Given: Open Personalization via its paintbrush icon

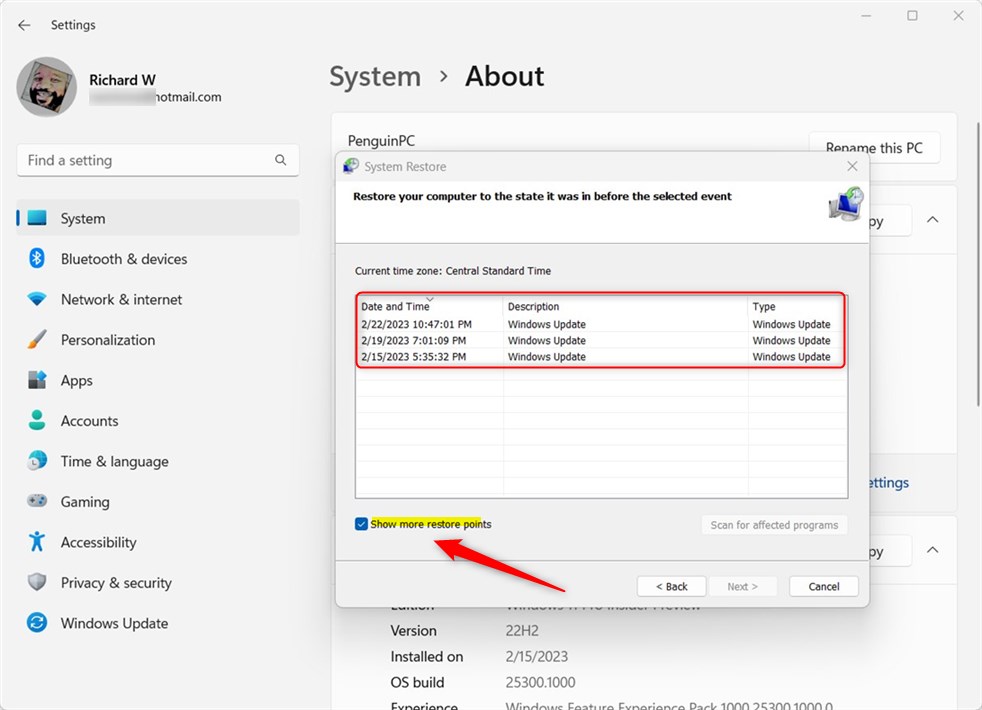Looking at the screenshot, I should pos(37,340).
